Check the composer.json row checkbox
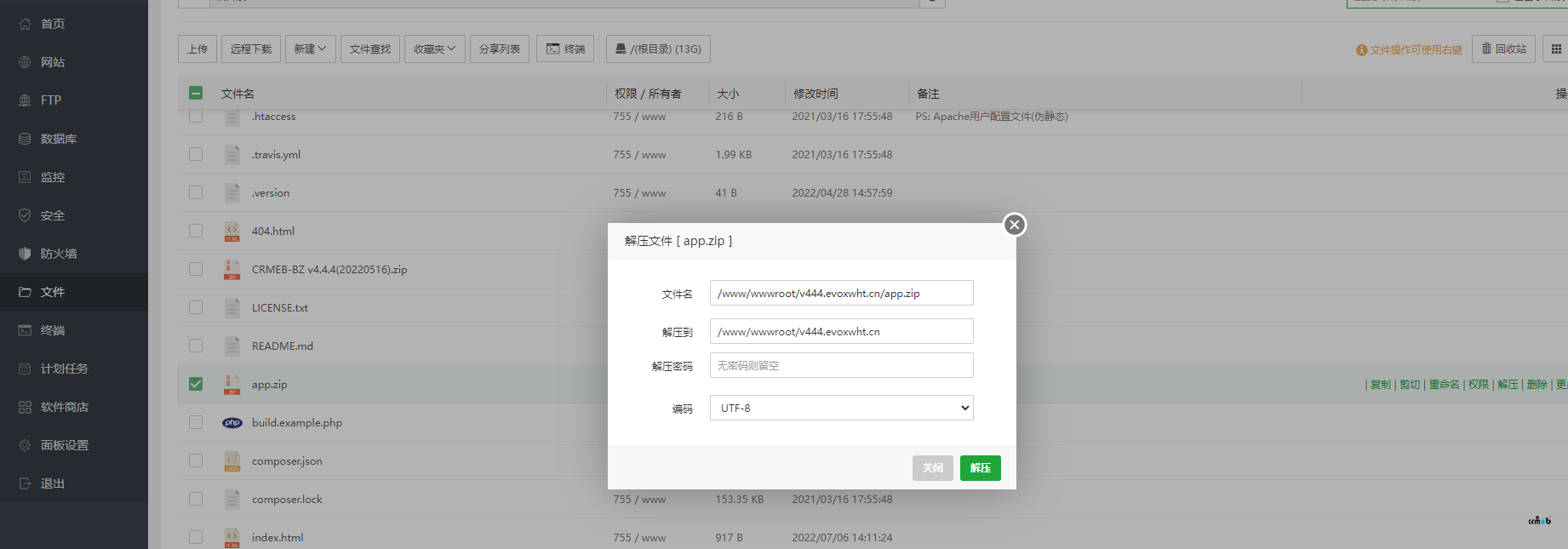1568x549 pixels. [x=196, y=460]
